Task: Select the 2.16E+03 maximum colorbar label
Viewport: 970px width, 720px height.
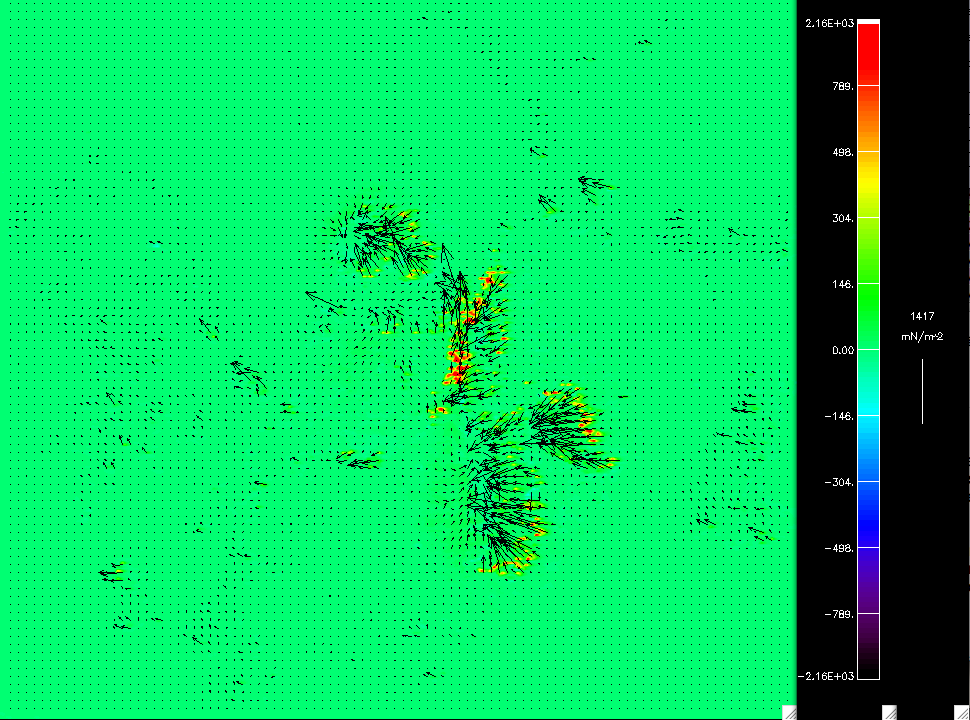Action: (x=830, y=24)
